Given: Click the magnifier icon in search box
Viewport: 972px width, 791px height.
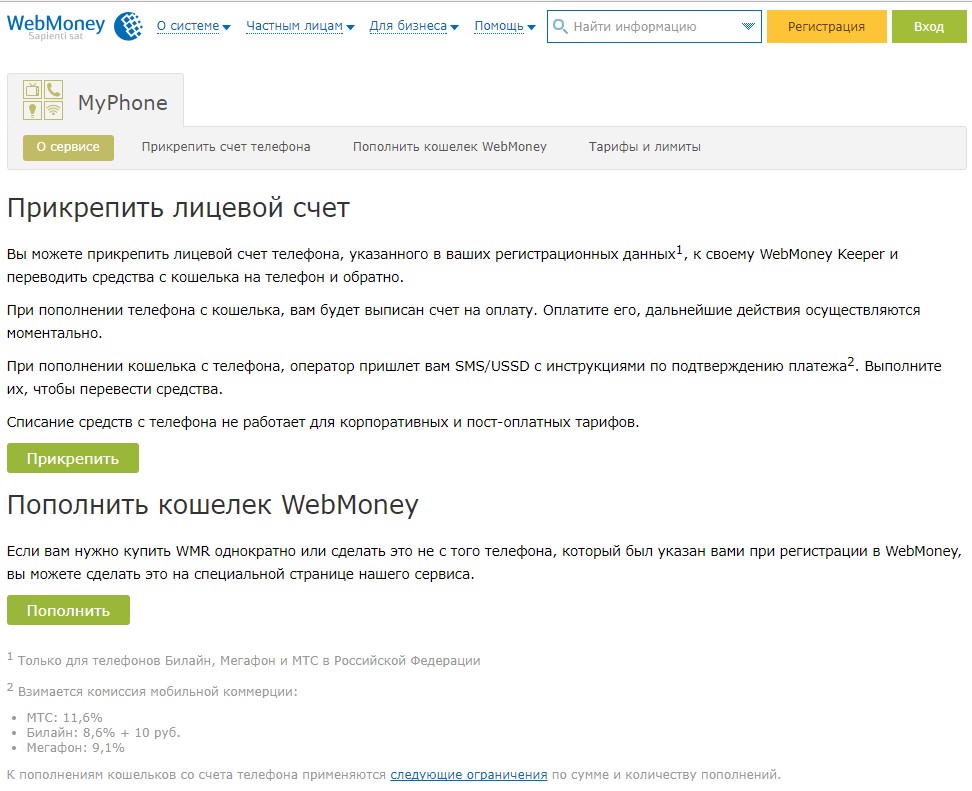Looking at the screenshot, I should click(560, 27).
